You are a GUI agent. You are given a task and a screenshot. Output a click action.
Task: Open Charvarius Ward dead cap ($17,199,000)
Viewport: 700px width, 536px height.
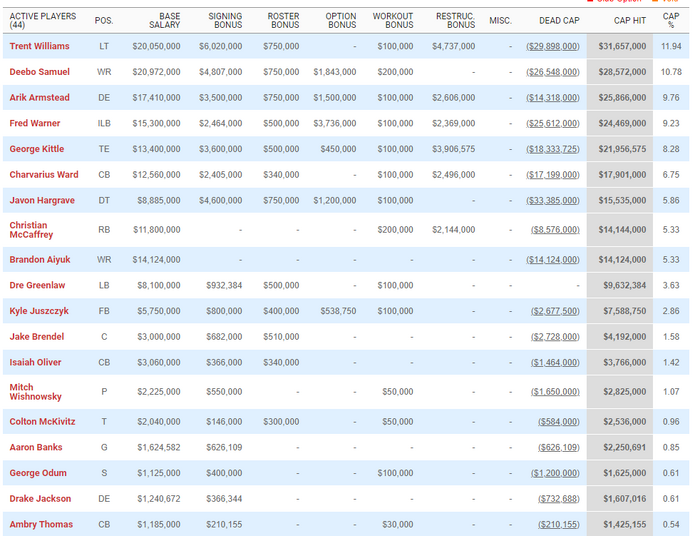553,175
